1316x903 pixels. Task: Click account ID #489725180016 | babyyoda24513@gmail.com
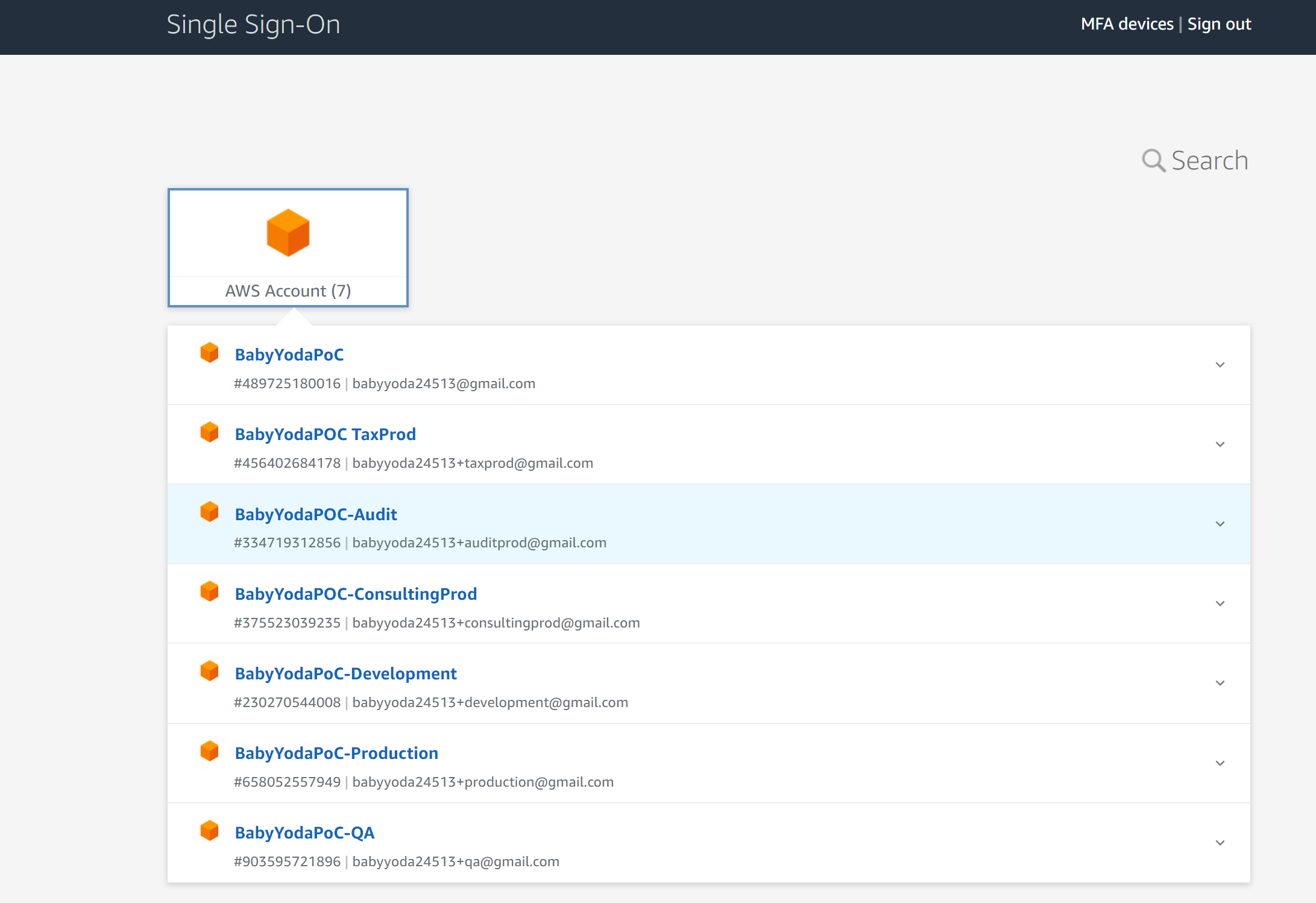click(385, 383)
